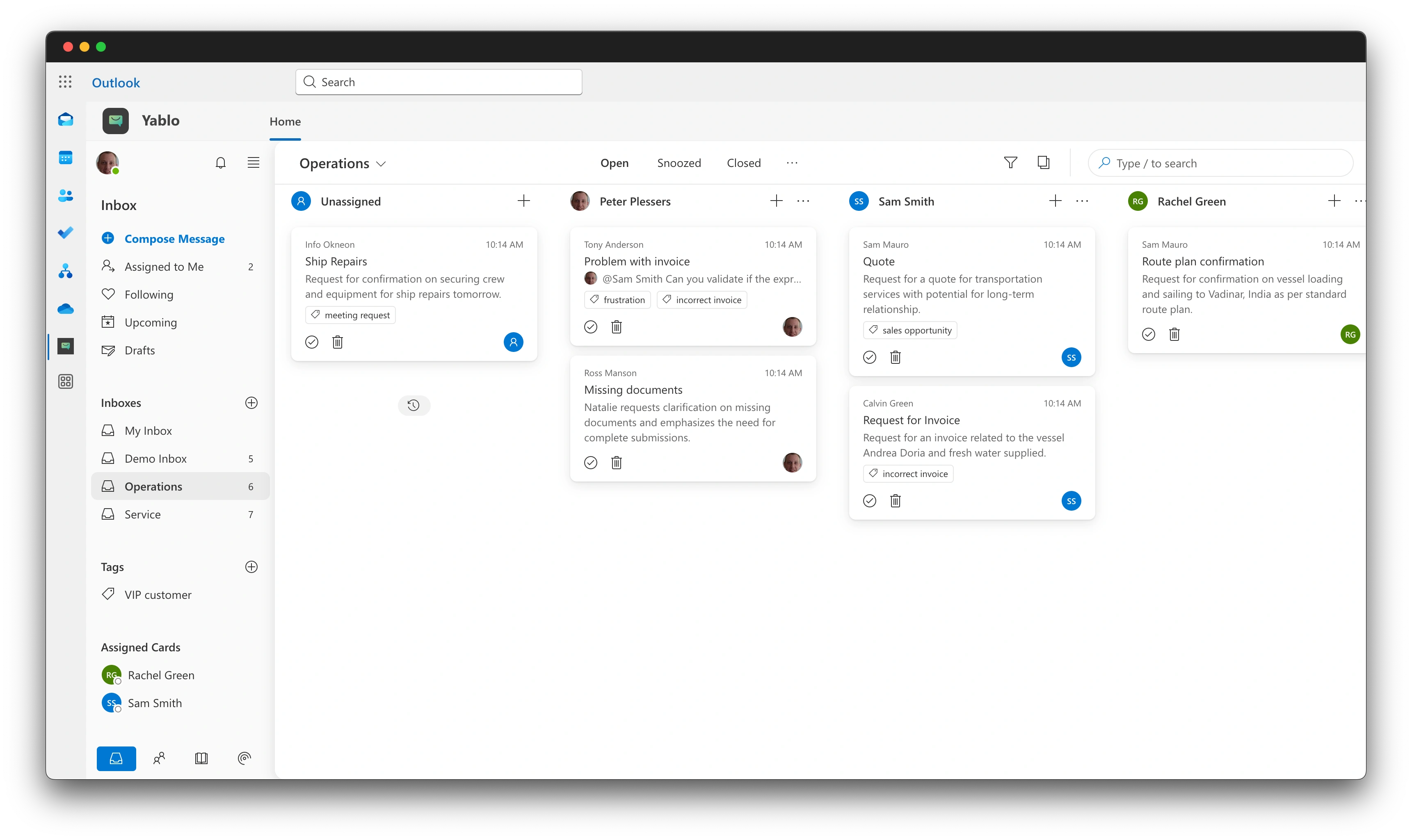
Task: Switch to the Snoozed tab
Action: click(x=679, y=163)
